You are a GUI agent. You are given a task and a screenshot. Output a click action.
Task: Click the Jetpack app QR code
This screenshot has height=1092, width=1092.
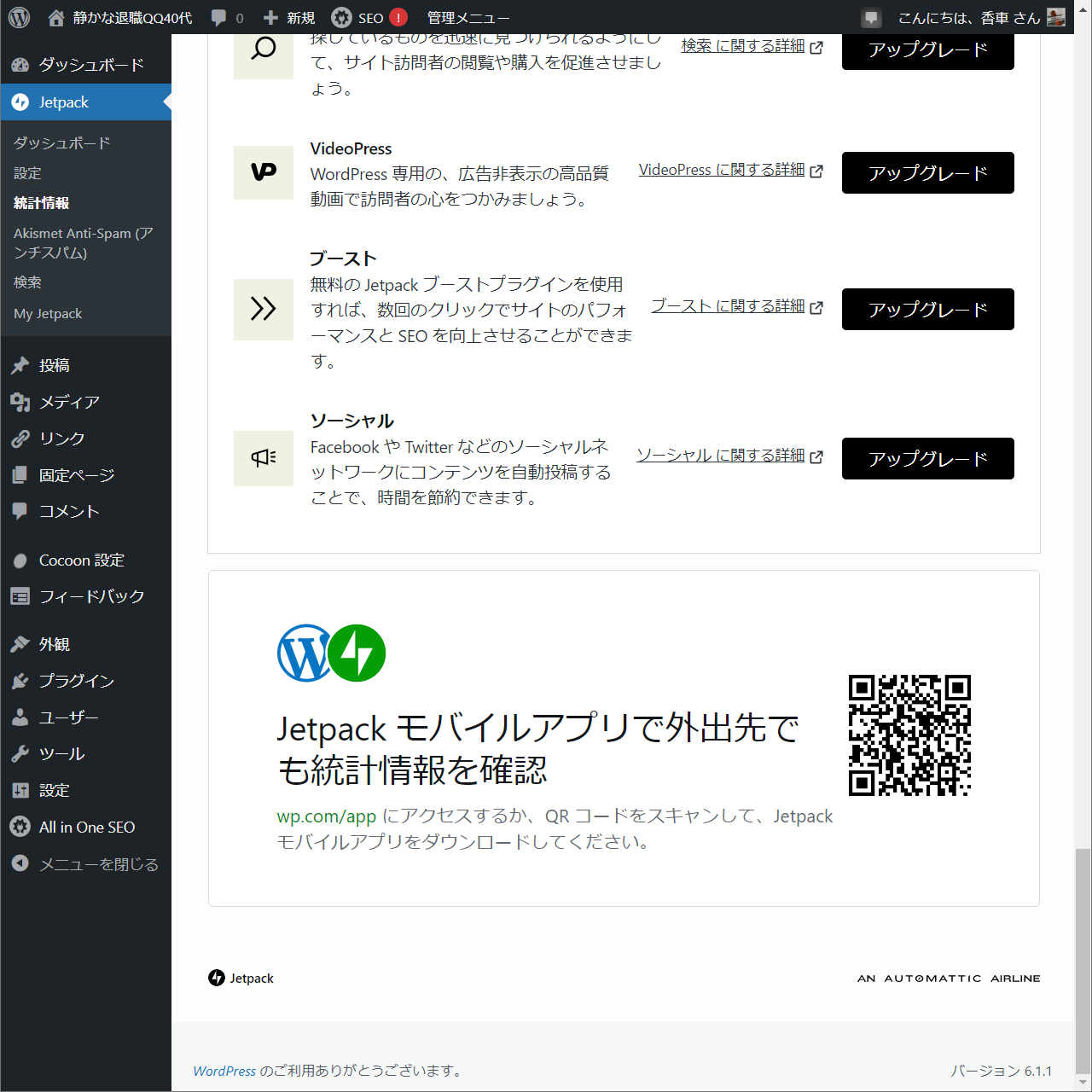[909, 735]
